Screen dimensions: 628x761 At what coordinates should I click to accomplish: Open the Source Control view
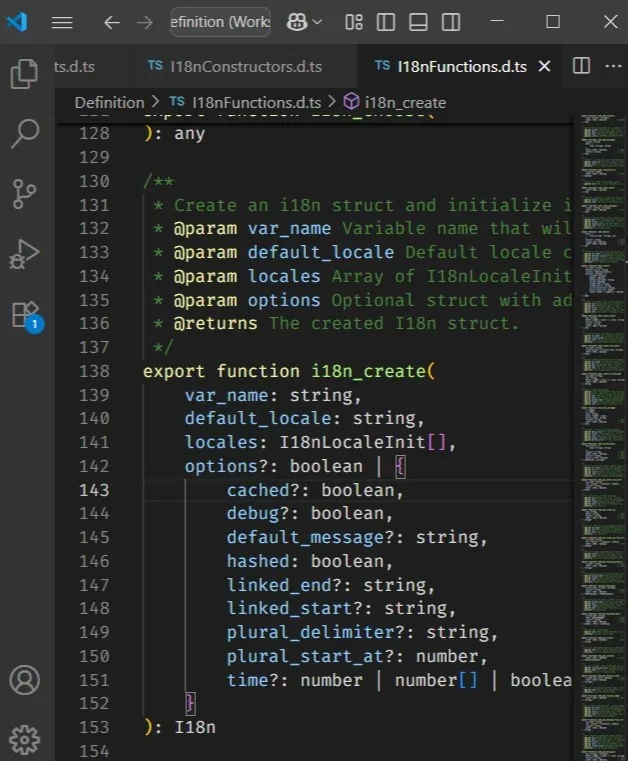pos(24,194)
